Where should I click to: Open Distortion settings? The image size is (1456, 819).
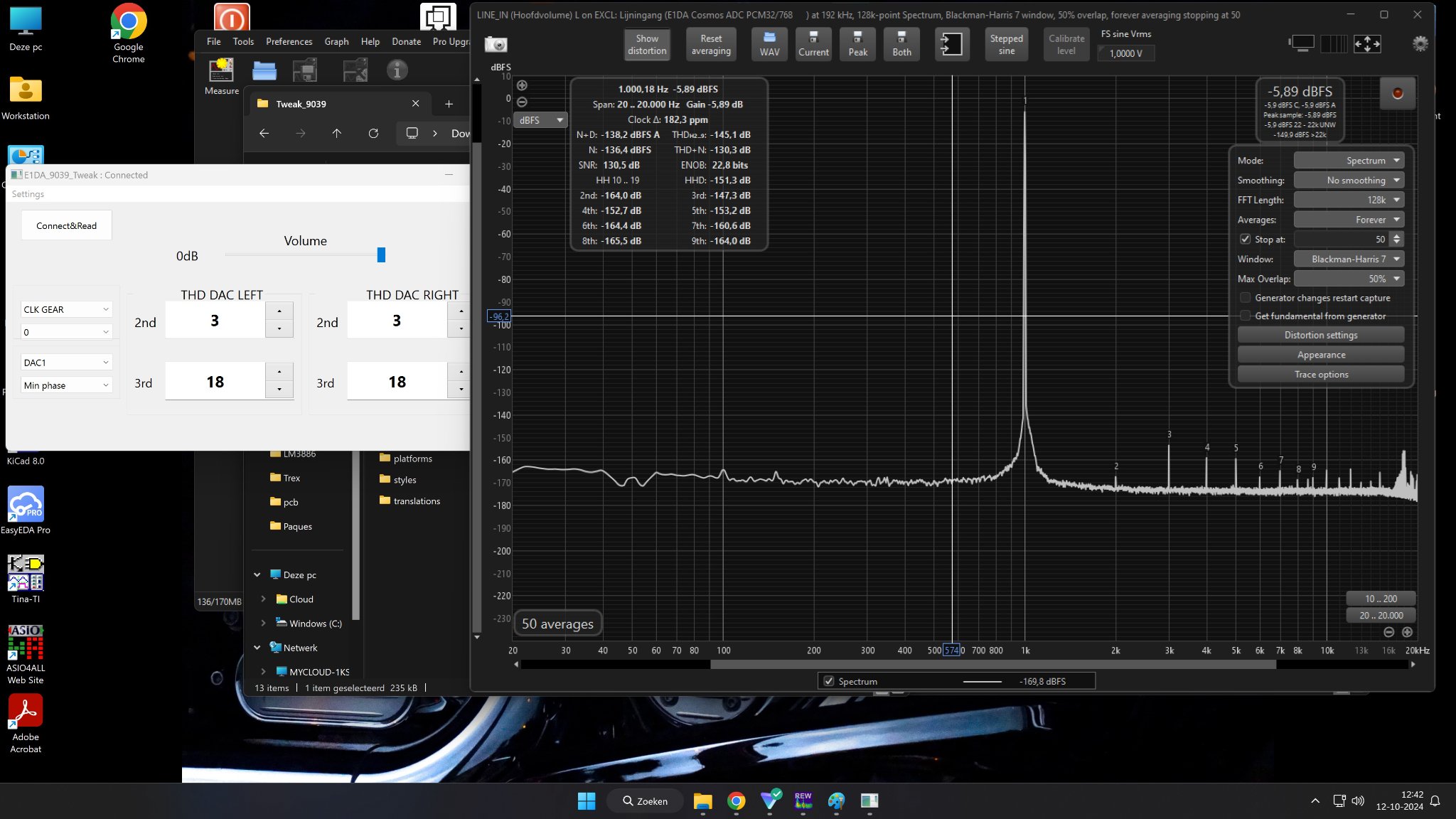pyautogui.click(x=1321, y=335)
